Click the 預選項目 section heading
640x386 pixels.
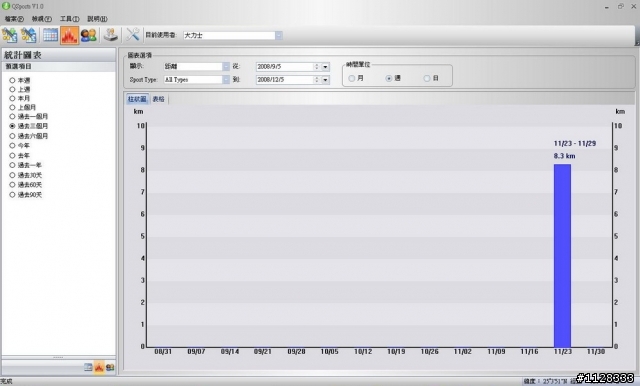(x=18, y=66)
